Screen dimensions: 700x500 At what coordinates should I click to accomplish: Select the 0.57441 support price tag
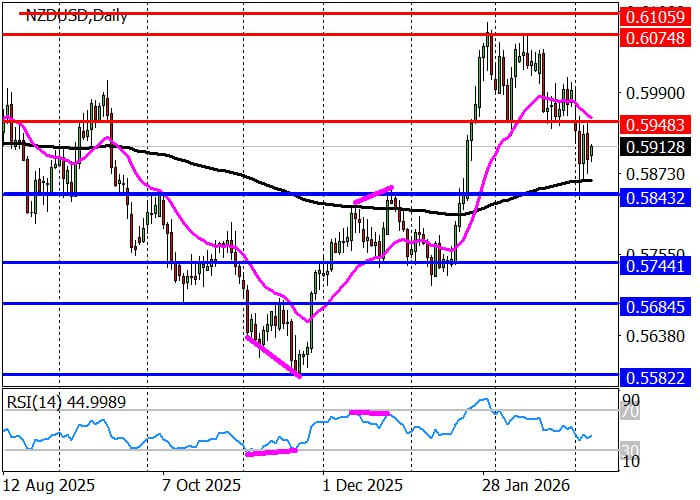pos(653,265)
